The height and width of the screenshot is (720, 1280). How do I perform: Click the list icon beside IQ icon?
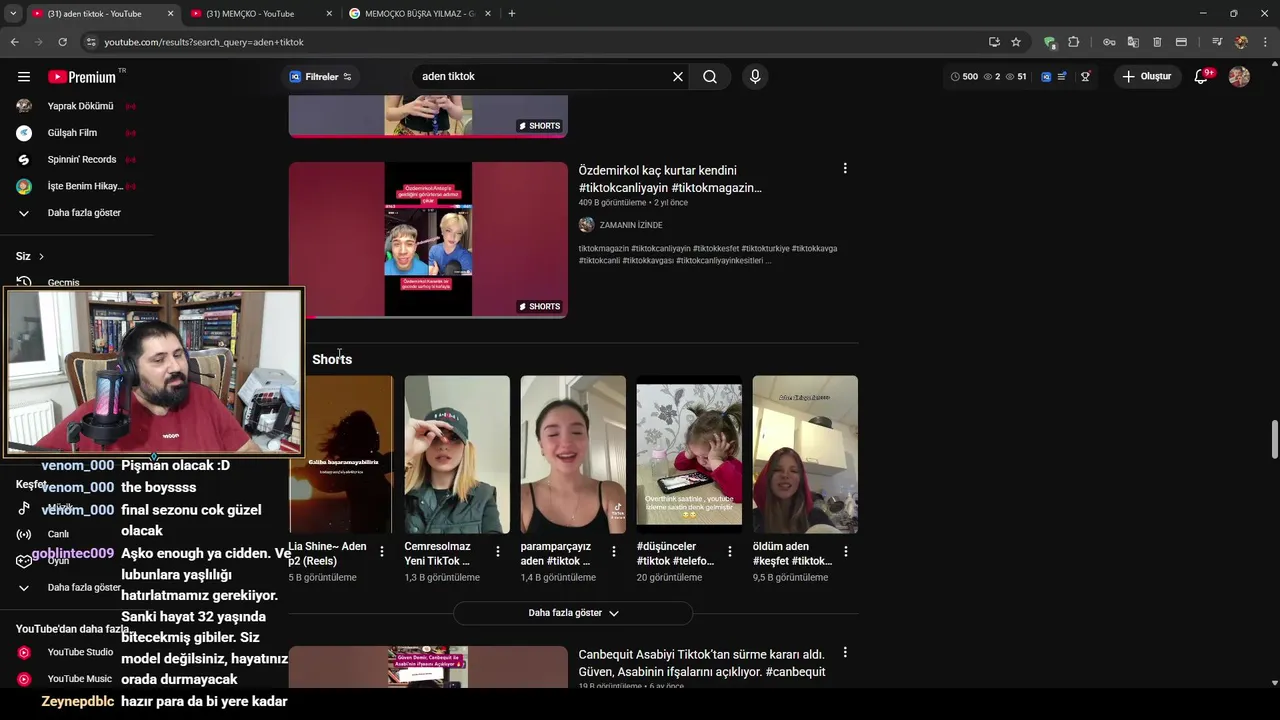tap(1062, 77)
